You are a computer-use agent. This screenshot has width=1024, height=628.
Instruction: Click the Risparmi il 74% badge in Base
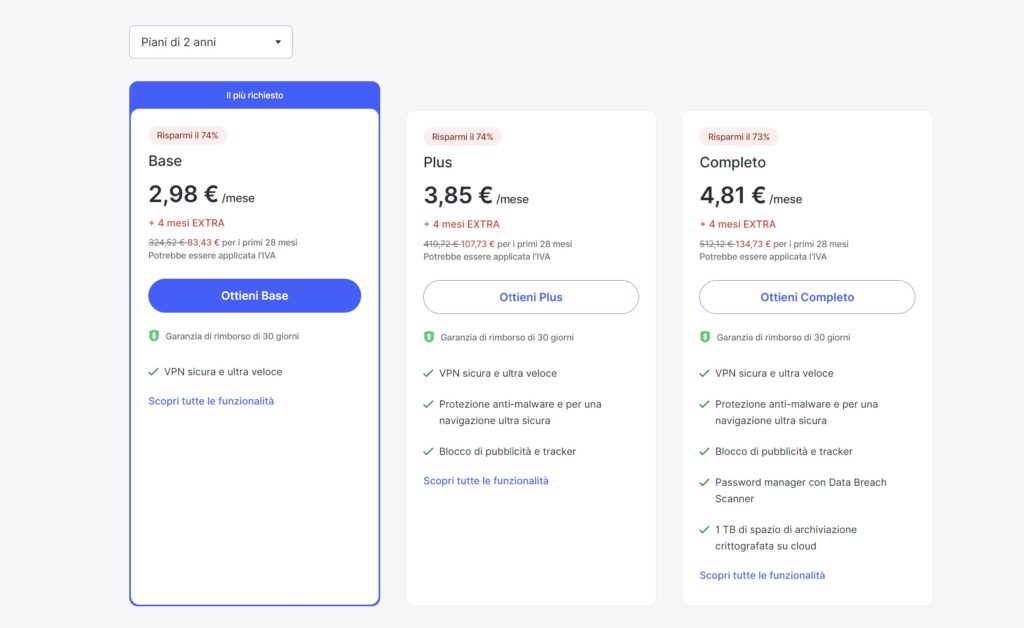(x=187, y=135)
